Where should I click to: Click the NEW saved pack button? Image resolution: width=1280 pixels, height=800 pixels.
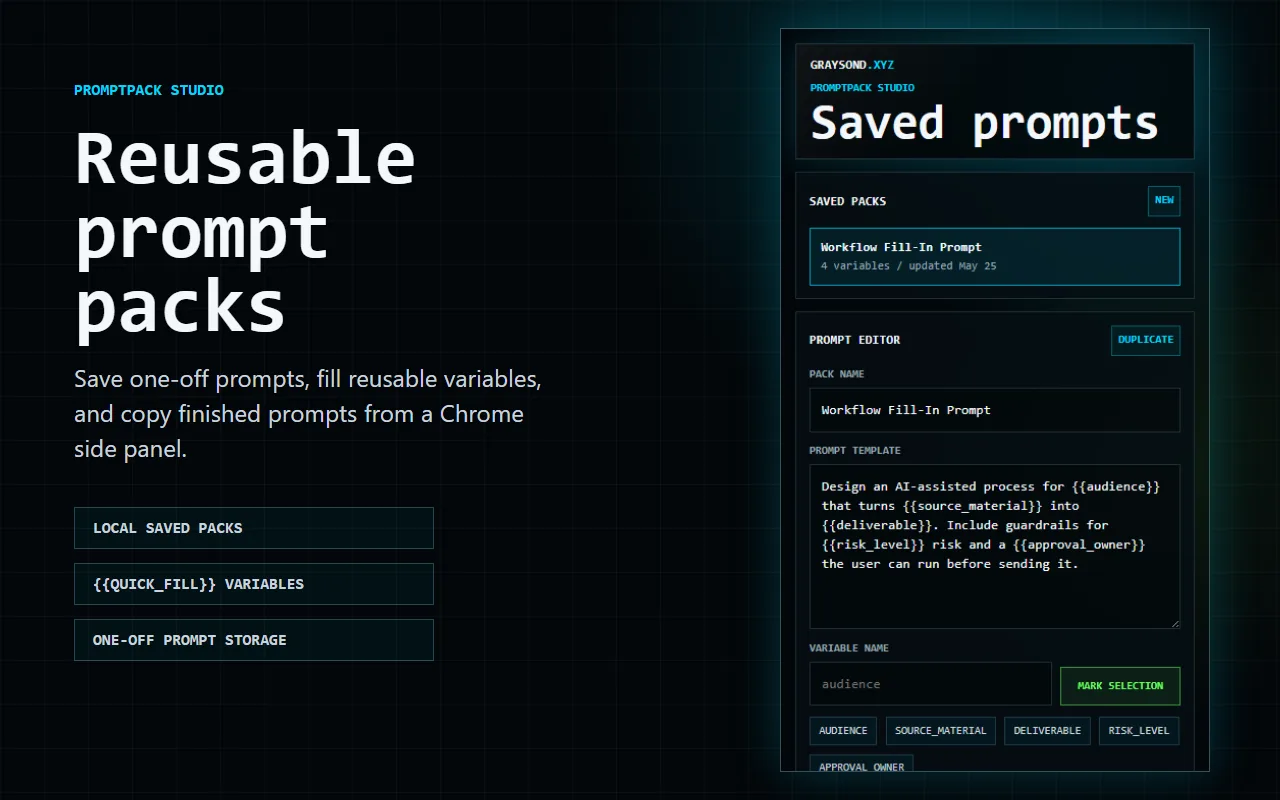[x=1164, y=201]
